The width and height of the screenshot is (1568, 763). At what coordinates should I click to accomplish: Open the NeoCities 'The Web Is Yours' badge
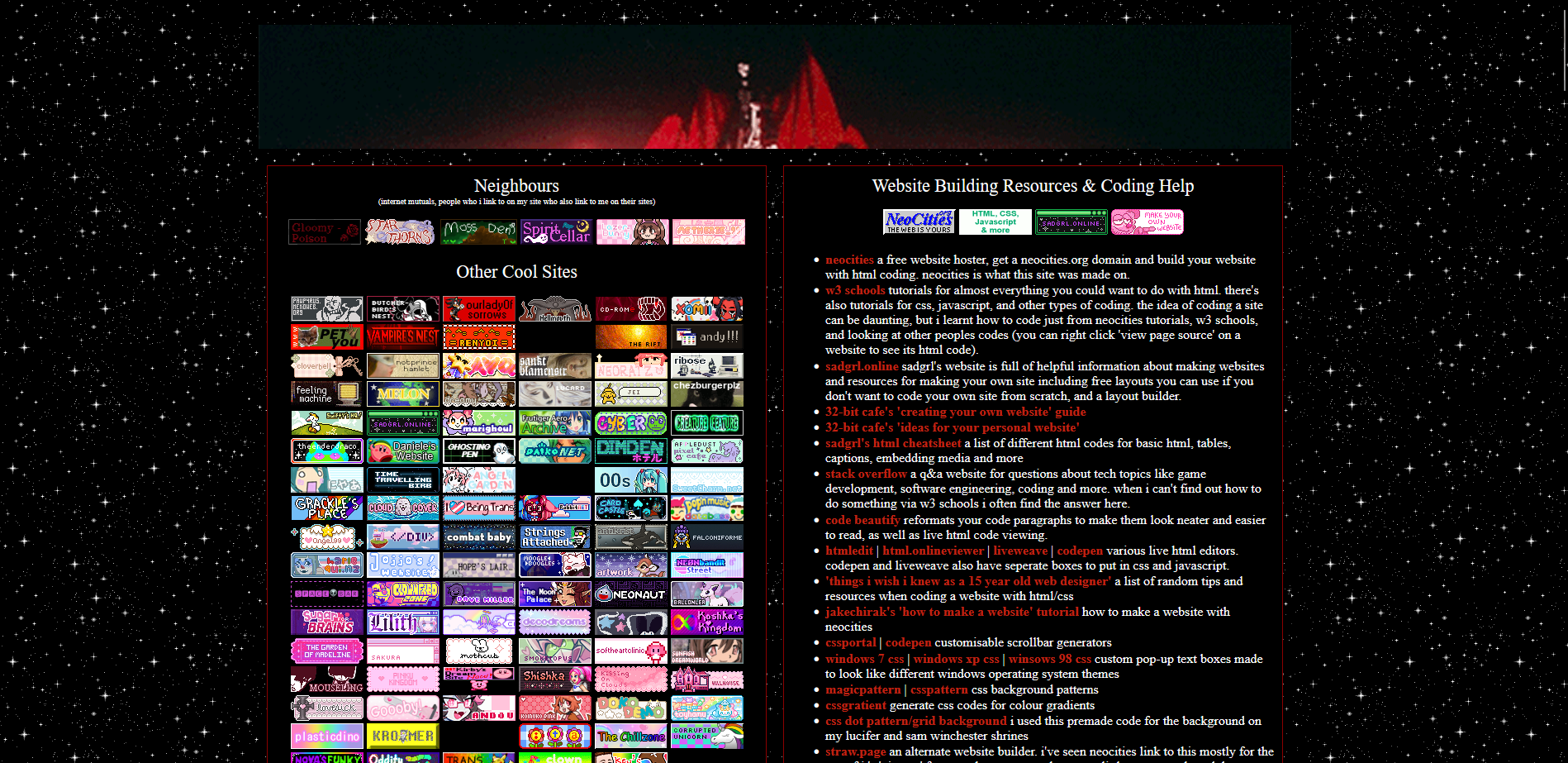[919, 222]
